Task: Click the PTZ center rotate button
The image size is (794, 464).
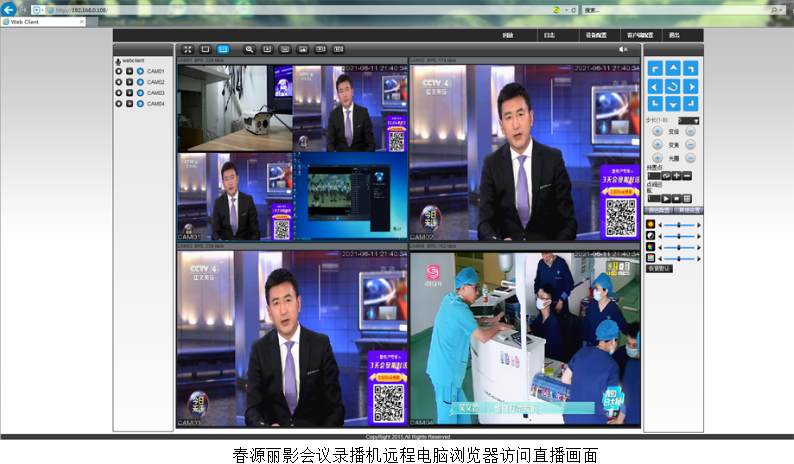Action: click(x=673, y=86)
